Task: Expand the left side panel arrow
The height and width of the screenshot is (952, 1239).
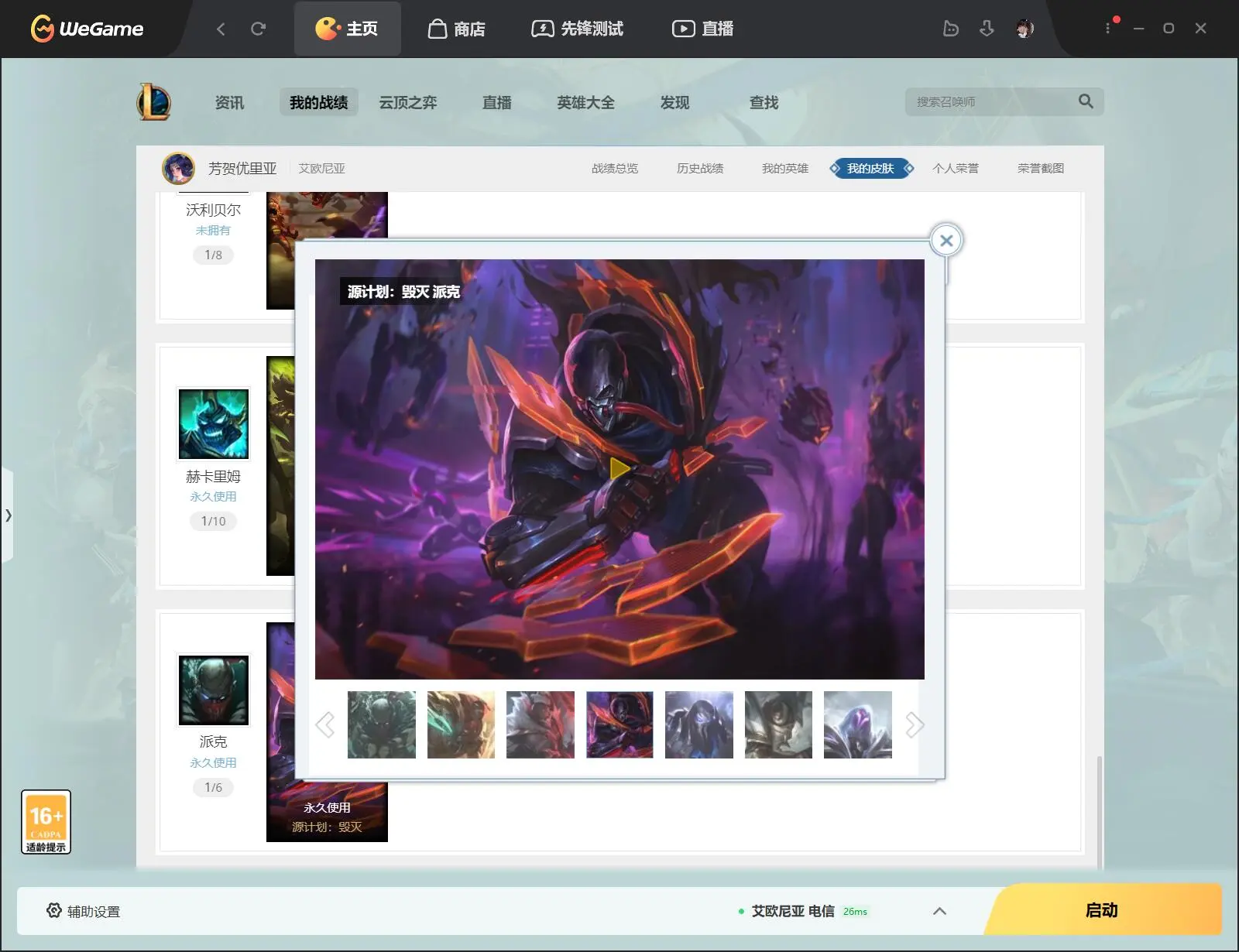Action: coord(8,515)
